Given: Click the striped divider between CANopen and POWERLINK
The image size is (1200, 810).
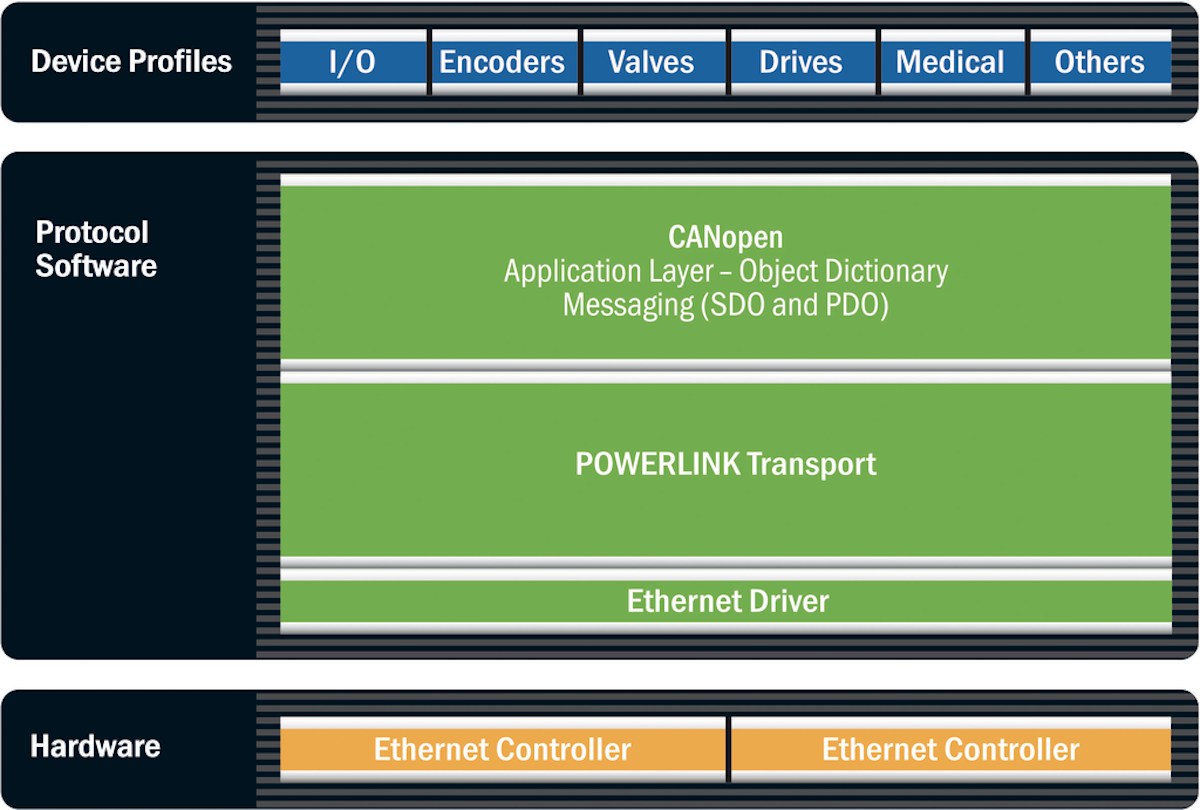Looking at the screenshot, I should 725,370.
